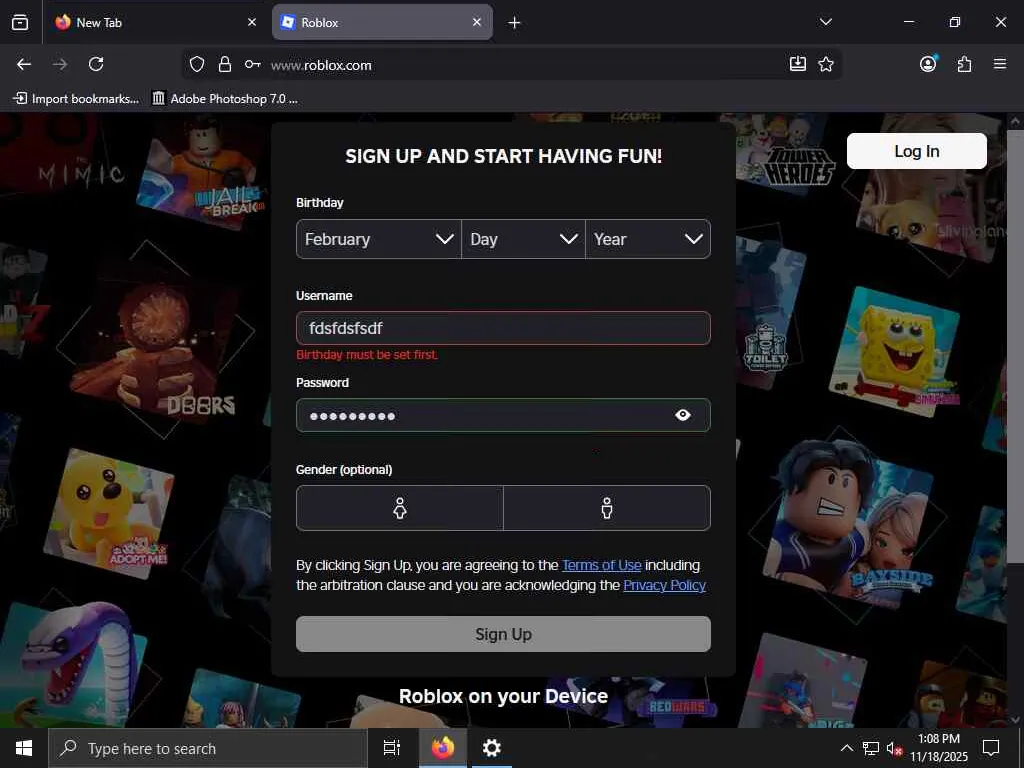Screen dimensions: 1024x768
Task: Open the Firefox account icon
Action: pos(928,63)
